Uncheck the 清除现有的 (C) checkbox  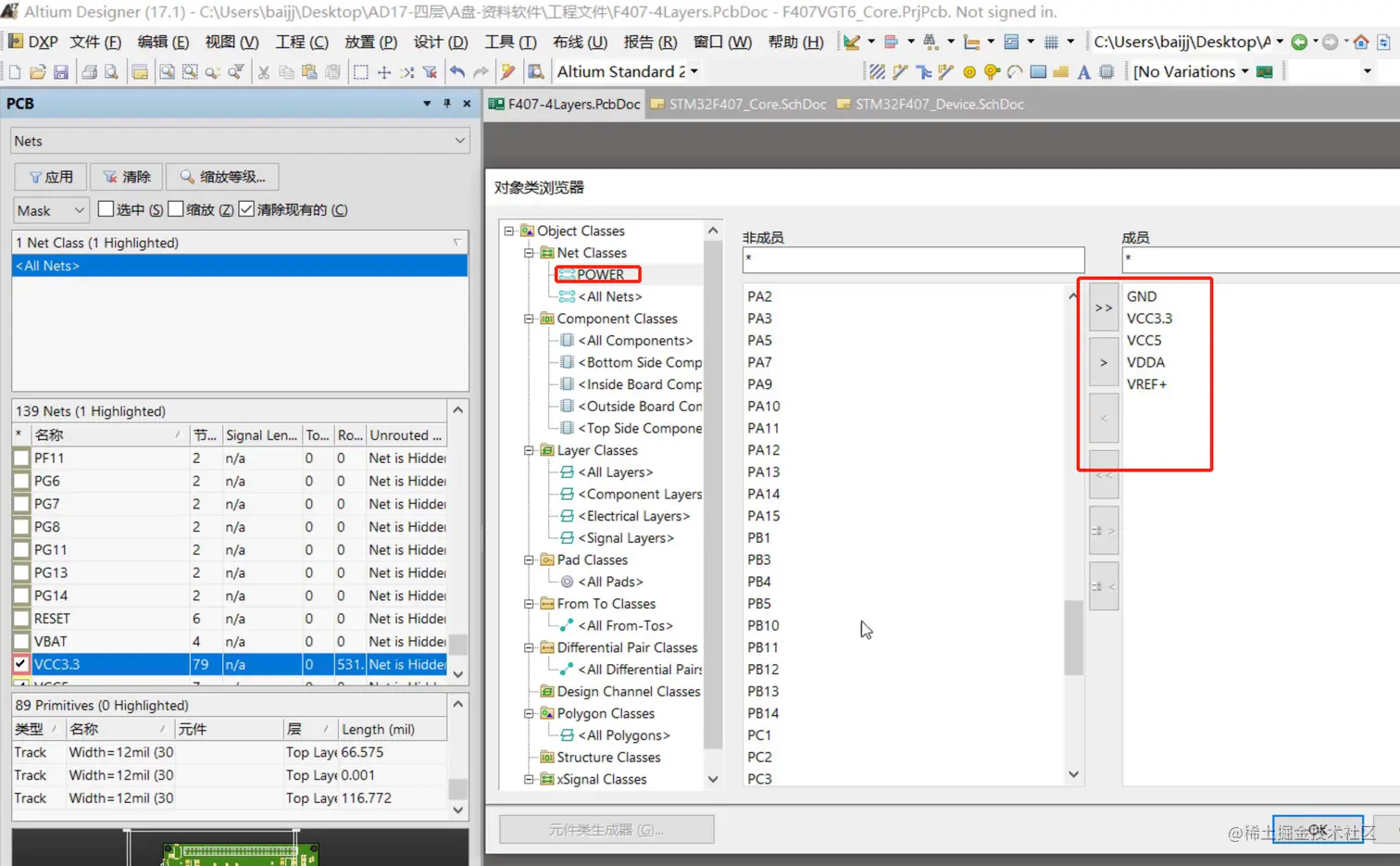click(x=246, y=209)
